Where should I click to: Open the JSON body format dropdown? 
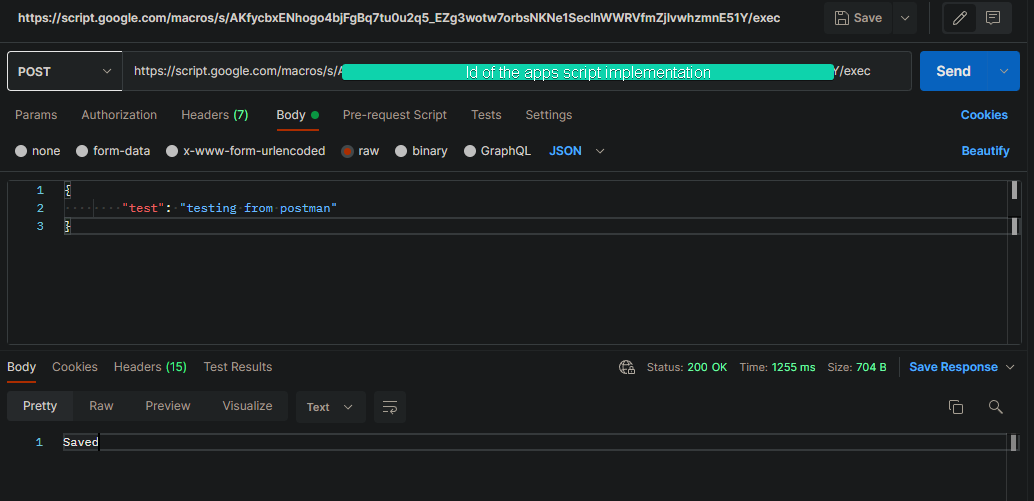tap(577, 151)
